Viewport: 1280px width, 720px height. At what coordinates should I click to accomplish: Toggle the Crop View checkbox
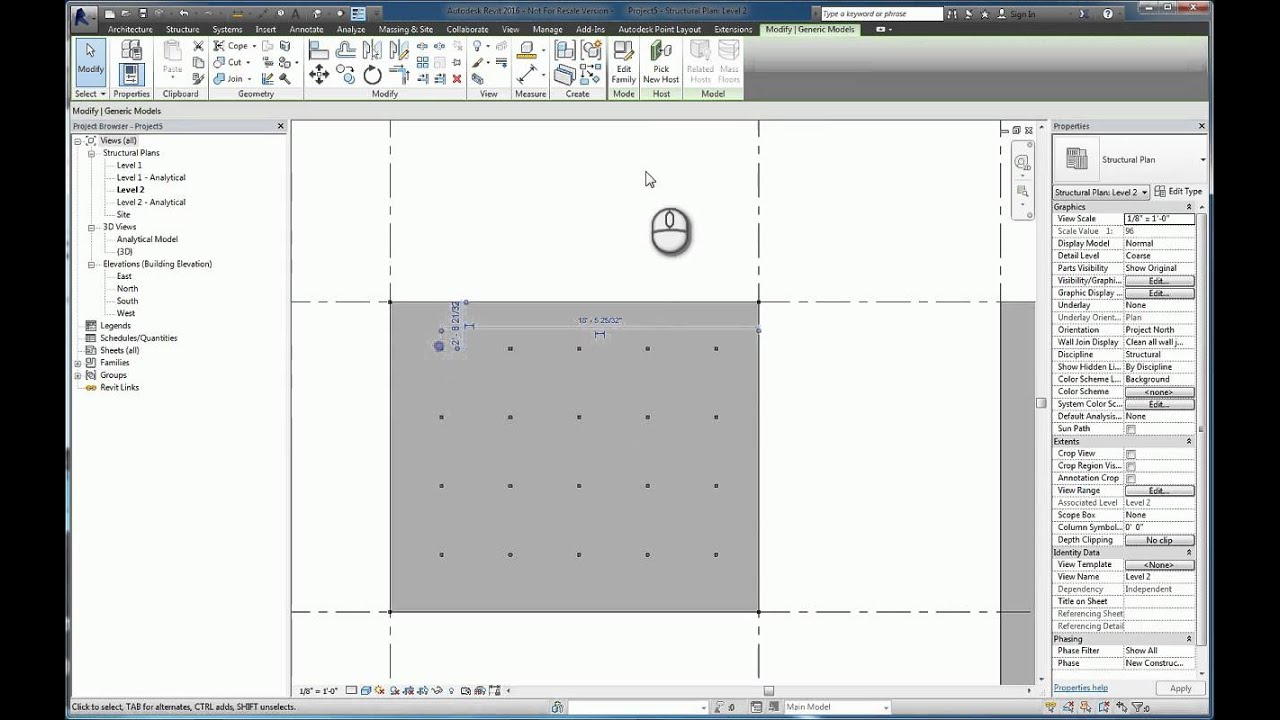click(x=1131, y=454)
